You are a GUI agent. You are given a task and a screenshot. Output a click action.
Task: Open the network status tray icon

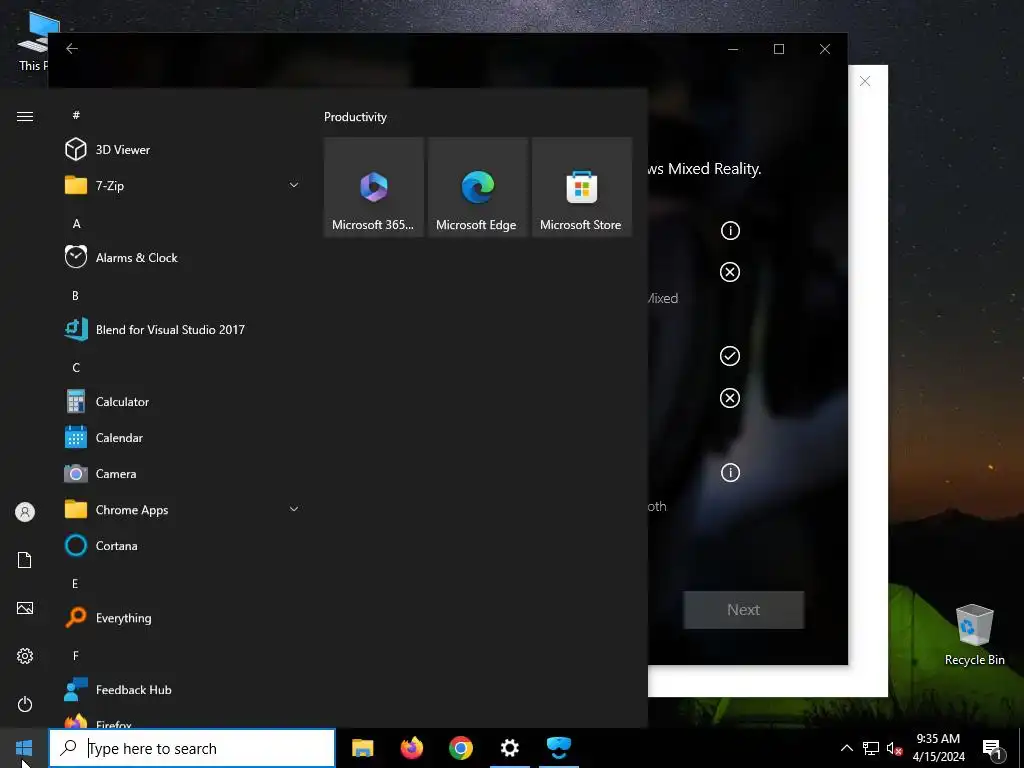coord(871,748)
